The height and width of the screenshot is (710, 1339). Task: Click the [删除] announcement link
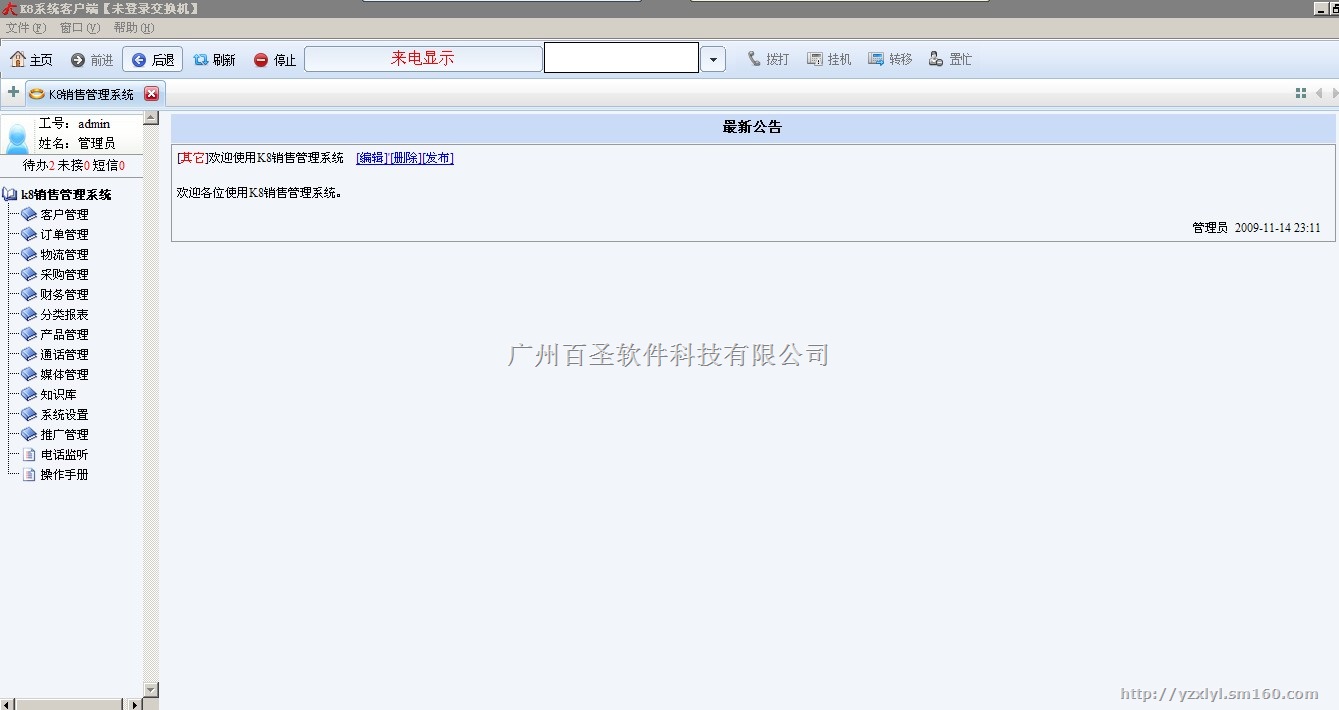tap(405, 158)
